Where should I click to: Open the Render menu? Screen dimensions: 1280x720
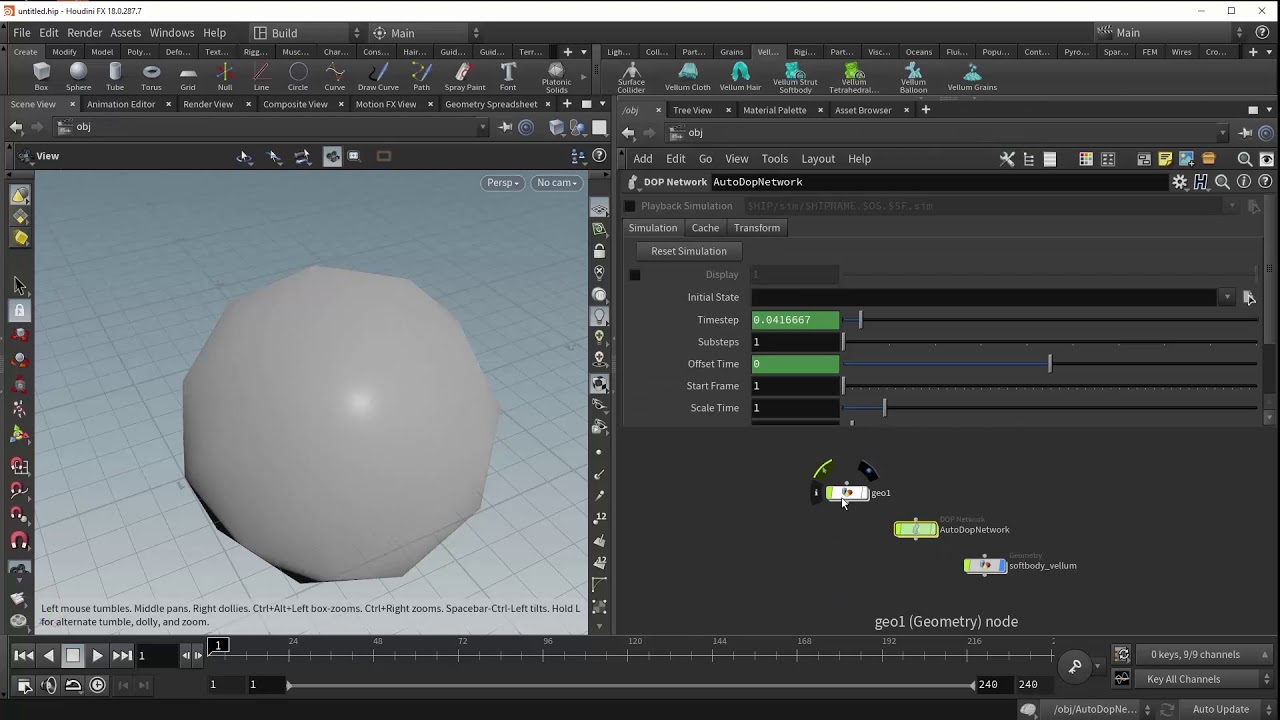(x=84, y=33)
